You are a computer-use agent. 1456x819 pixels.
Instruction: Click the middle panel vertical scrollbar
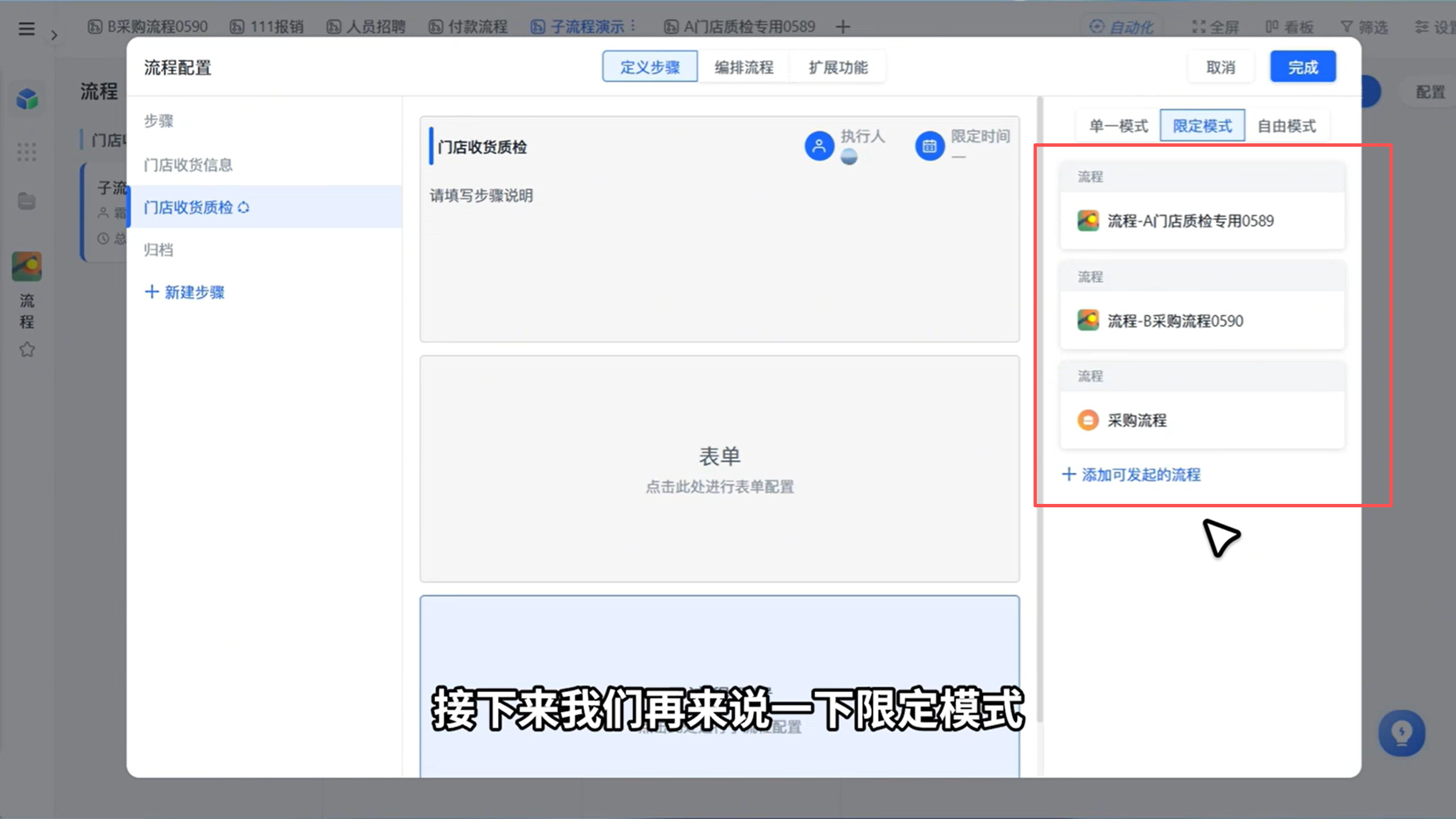1040,409
